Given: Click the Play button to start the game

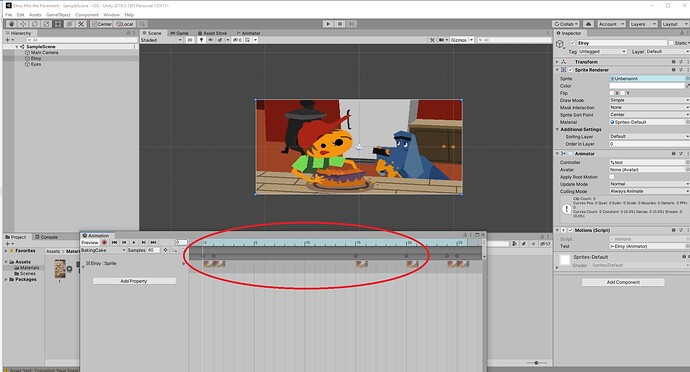Looking at the screenshot, I should point(328,24).
